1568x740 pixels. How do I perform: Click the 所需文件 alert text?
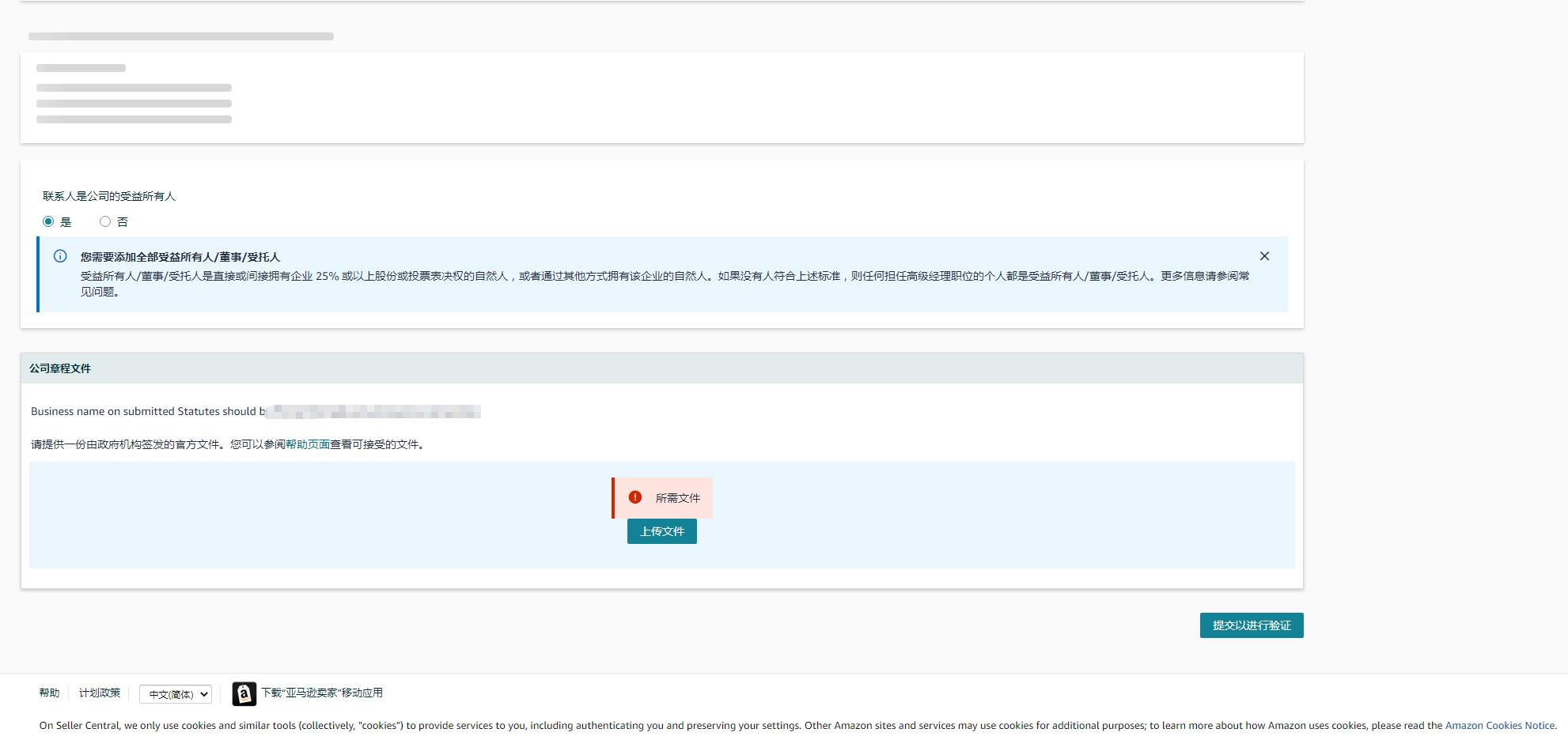[677, 498]
